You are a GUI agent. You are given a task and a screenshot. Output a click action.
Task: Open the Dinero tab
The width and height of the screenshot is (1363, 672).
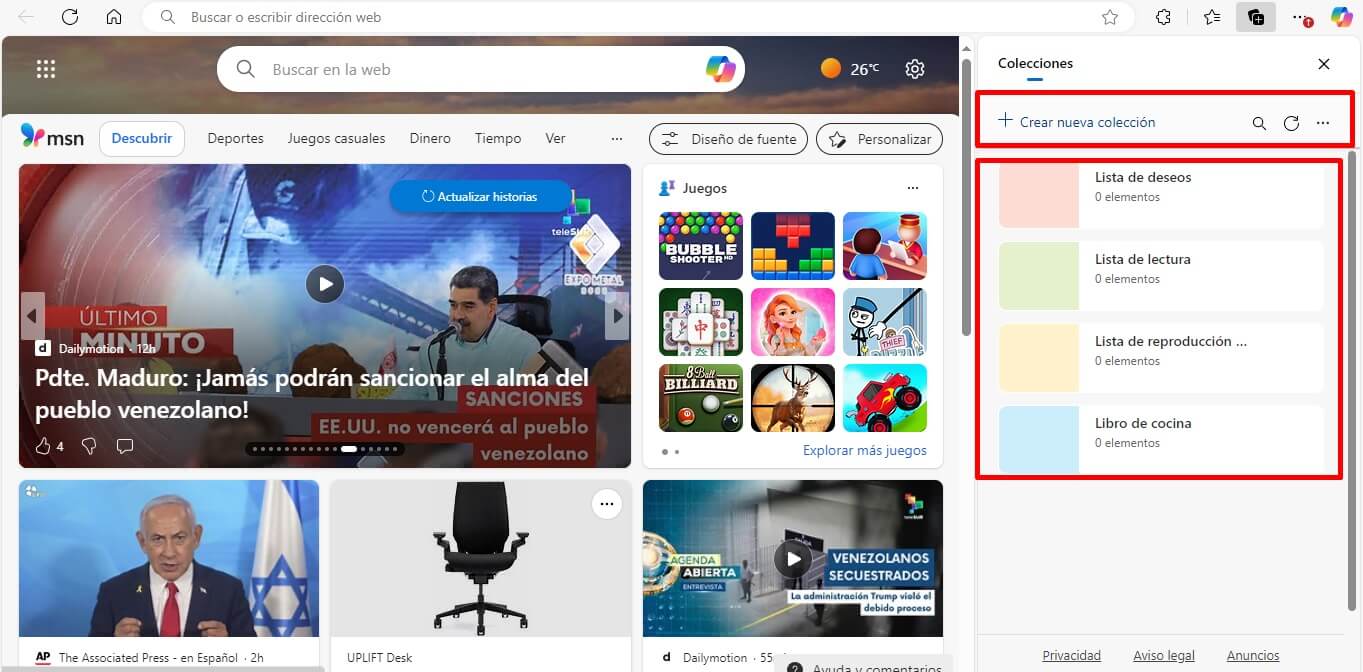pos(430,139)
